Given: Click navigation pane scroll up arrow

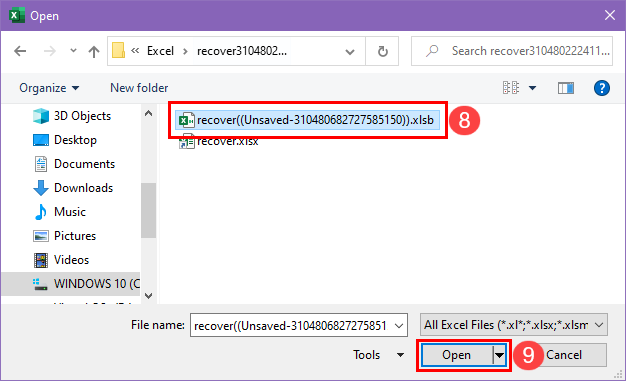Looking at the screenshot, I should point(149,113).
